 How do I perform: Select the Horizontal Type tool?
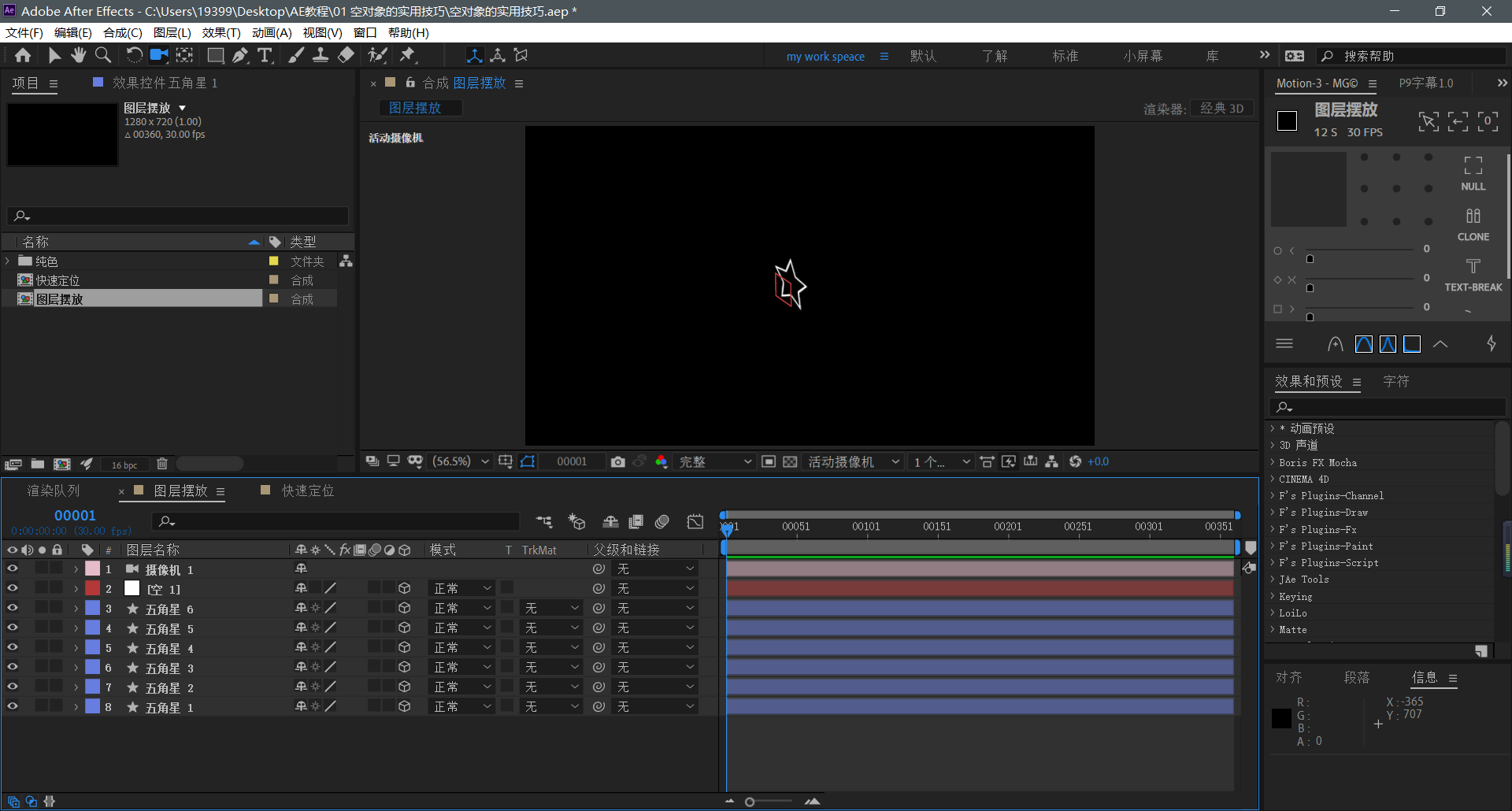point(265,55)
